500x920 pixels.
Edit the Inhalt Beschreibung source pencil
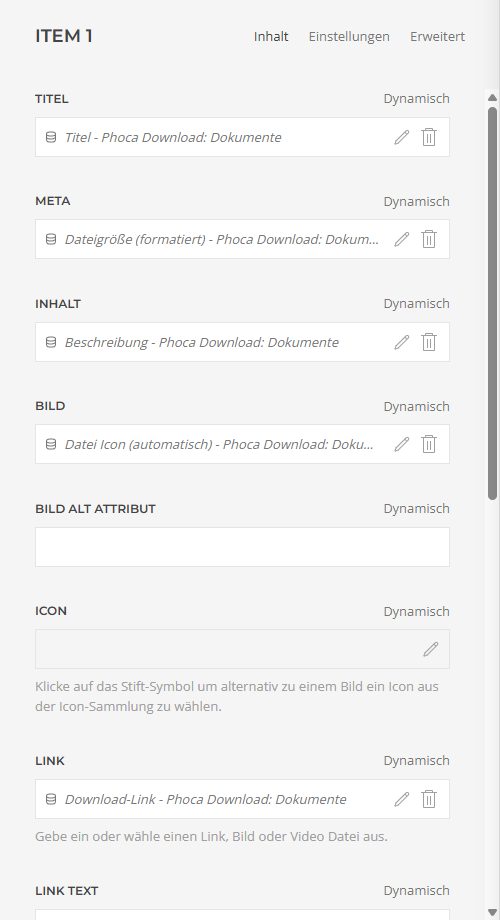pyautogui.click(x=401, y=342)
